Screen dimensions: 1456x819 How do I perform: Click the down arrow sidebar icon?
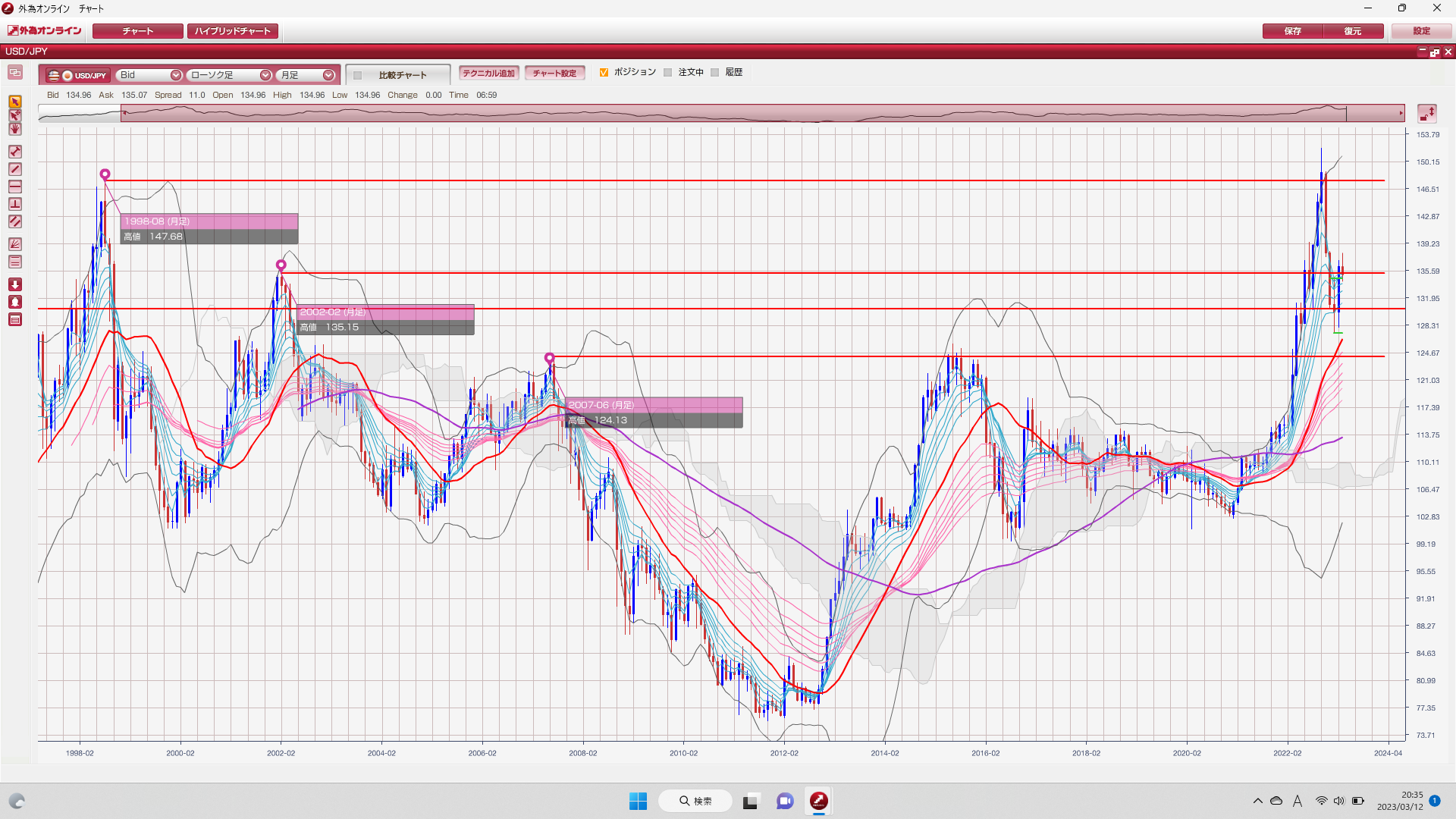click(x=15, y=284)
